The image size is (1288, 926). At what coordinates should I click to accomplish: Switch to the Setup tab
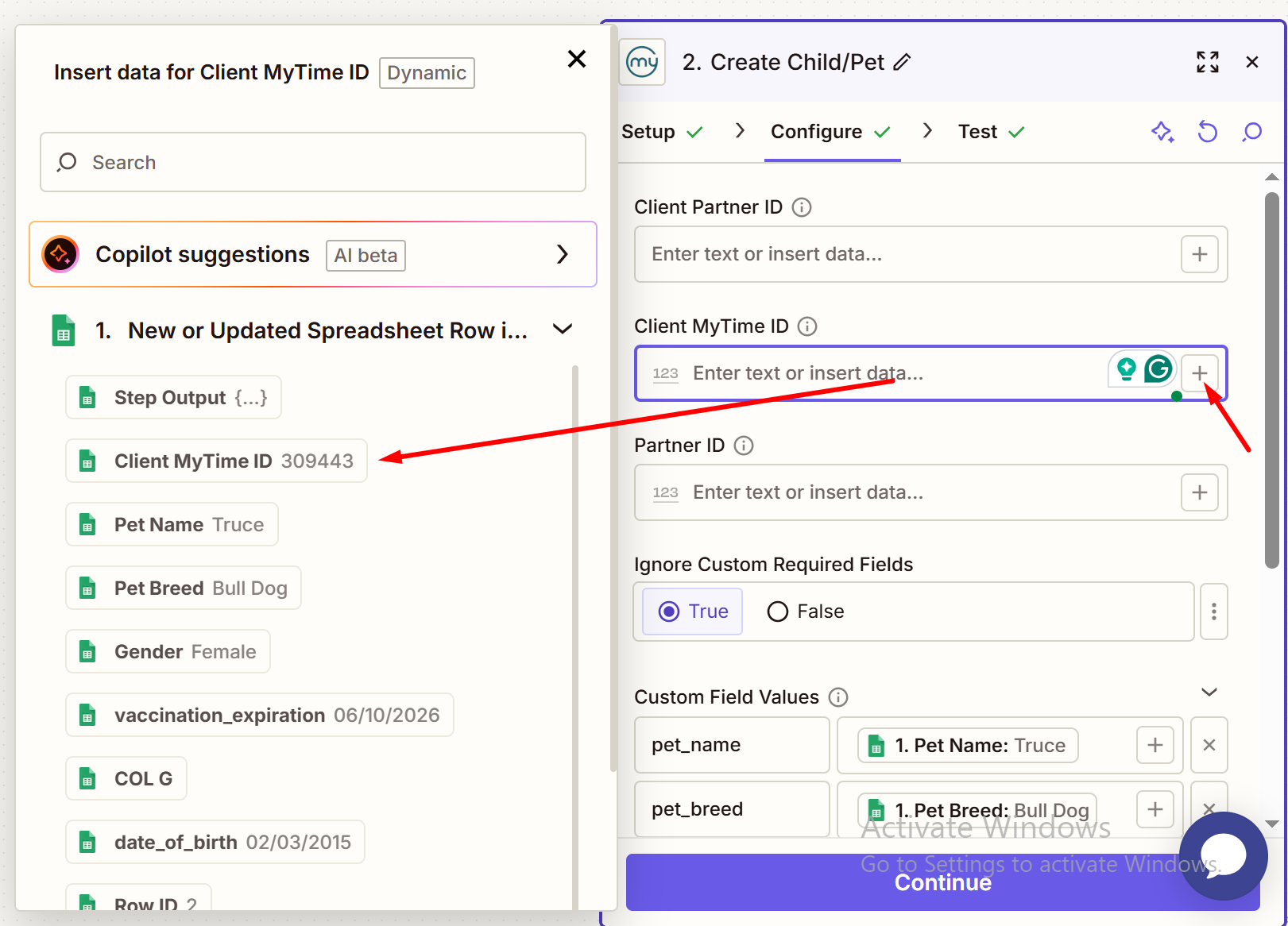point(662,132)
